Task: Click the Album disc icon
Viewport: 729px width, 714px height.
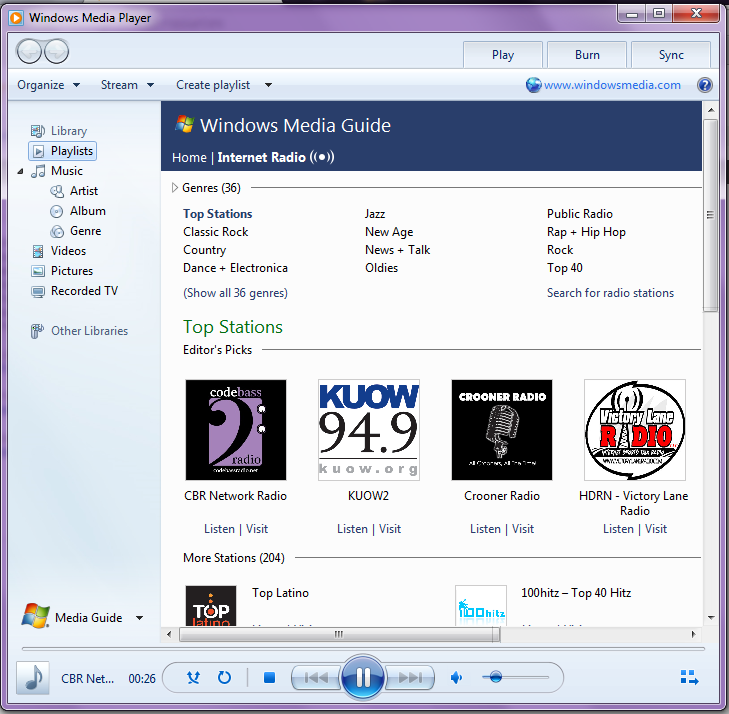Action: 56,212
